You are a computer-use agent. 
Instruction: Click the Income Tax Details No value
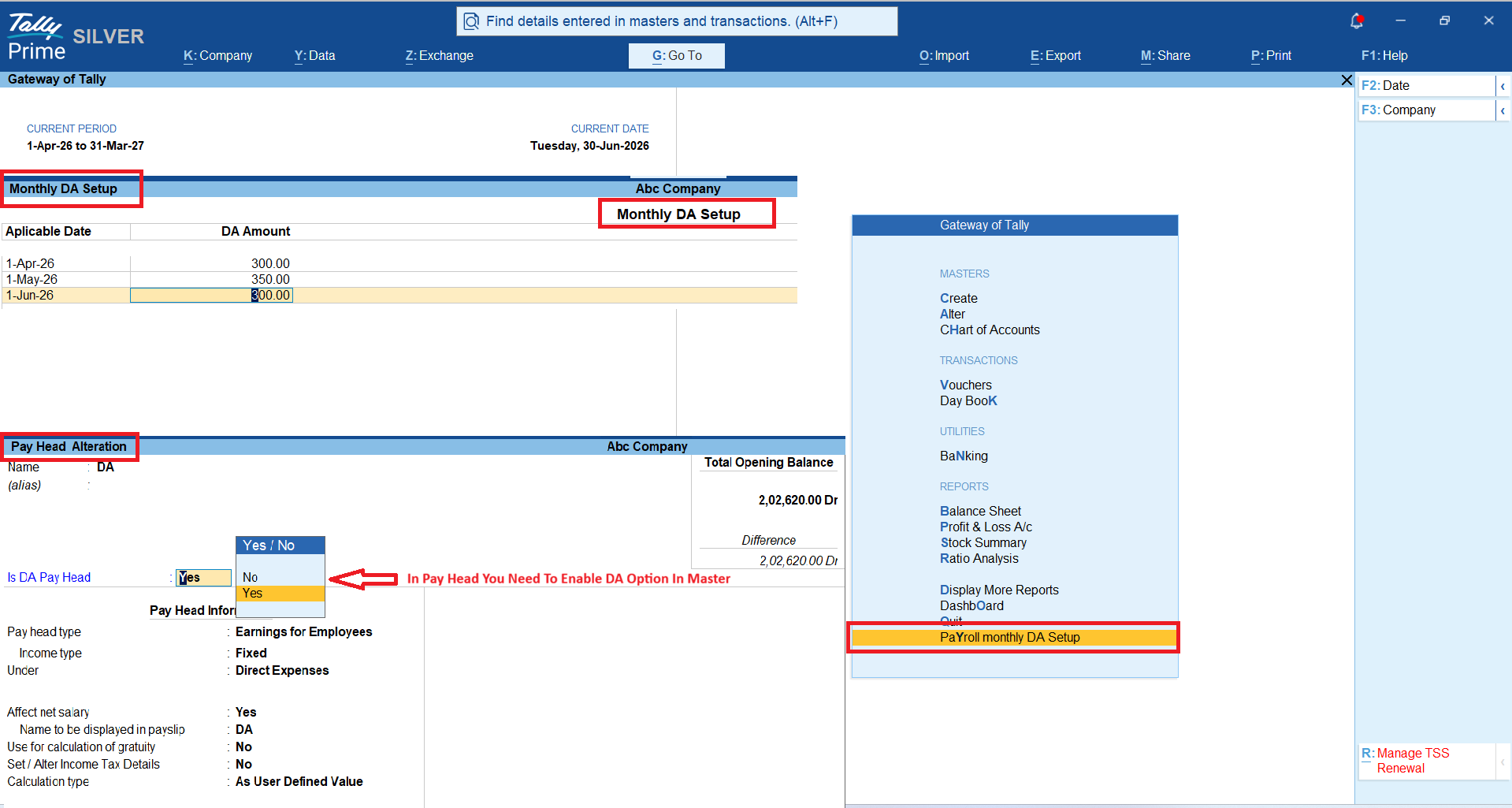[x=243, y=765]
